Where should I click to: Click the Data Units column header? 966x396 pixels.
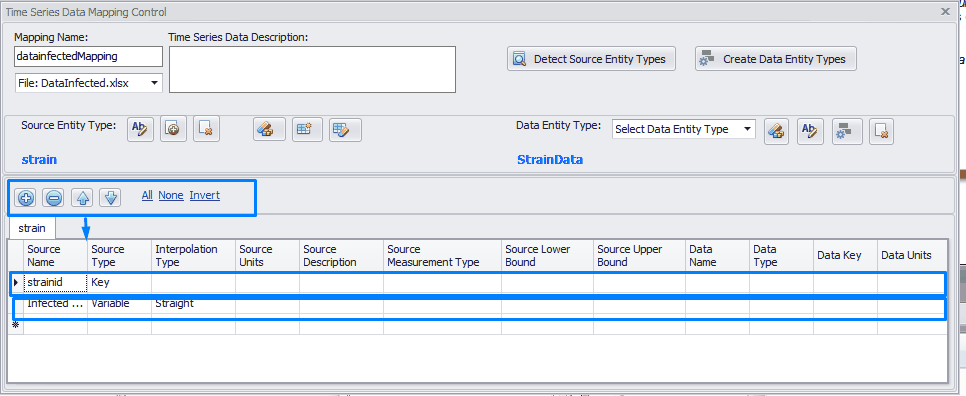click(x=912, y=256)
